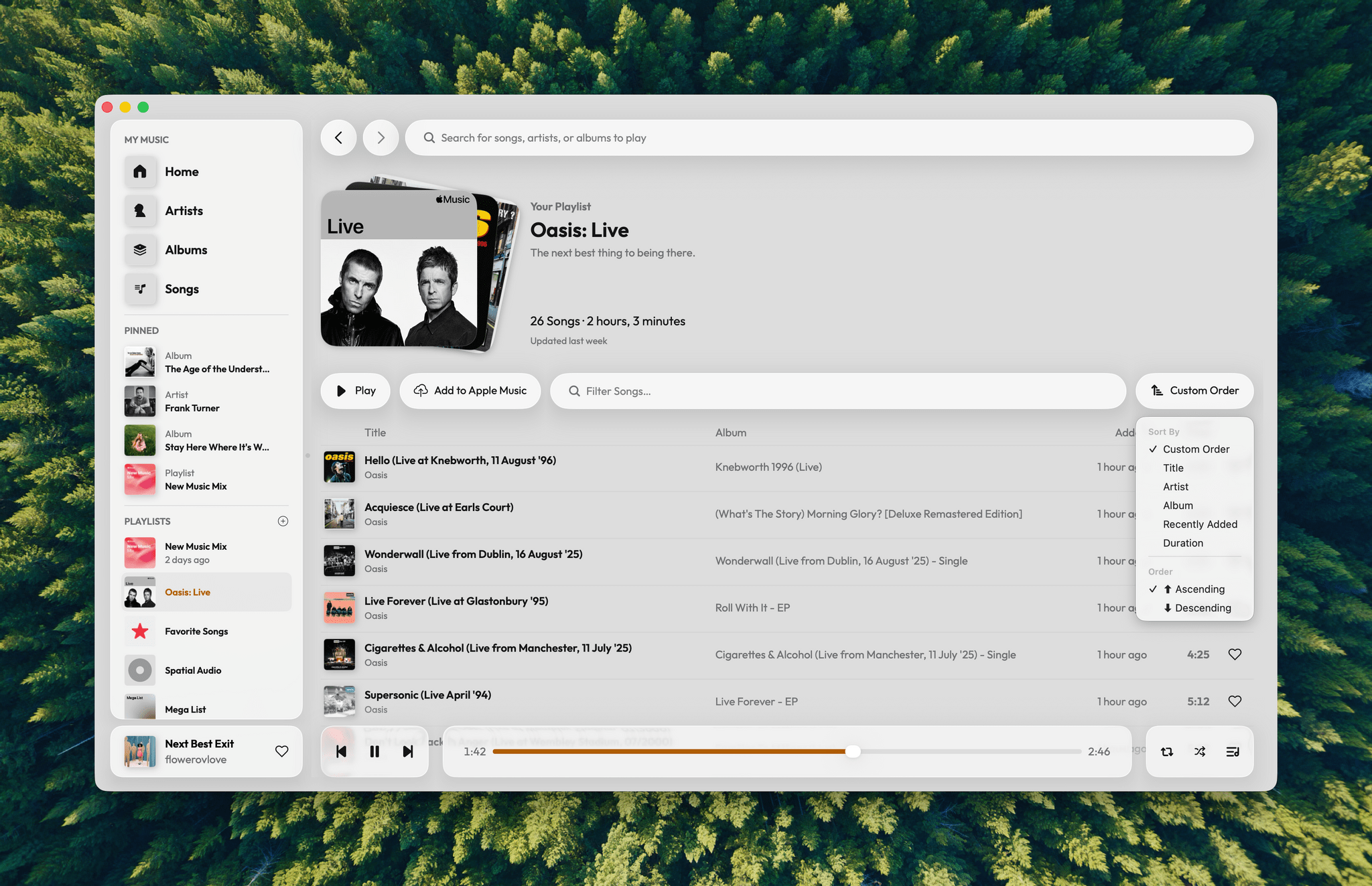Collapse the Custom Order sort dropdown
This screenshot has height=886, width=1372.
(x=1194, y=390)
